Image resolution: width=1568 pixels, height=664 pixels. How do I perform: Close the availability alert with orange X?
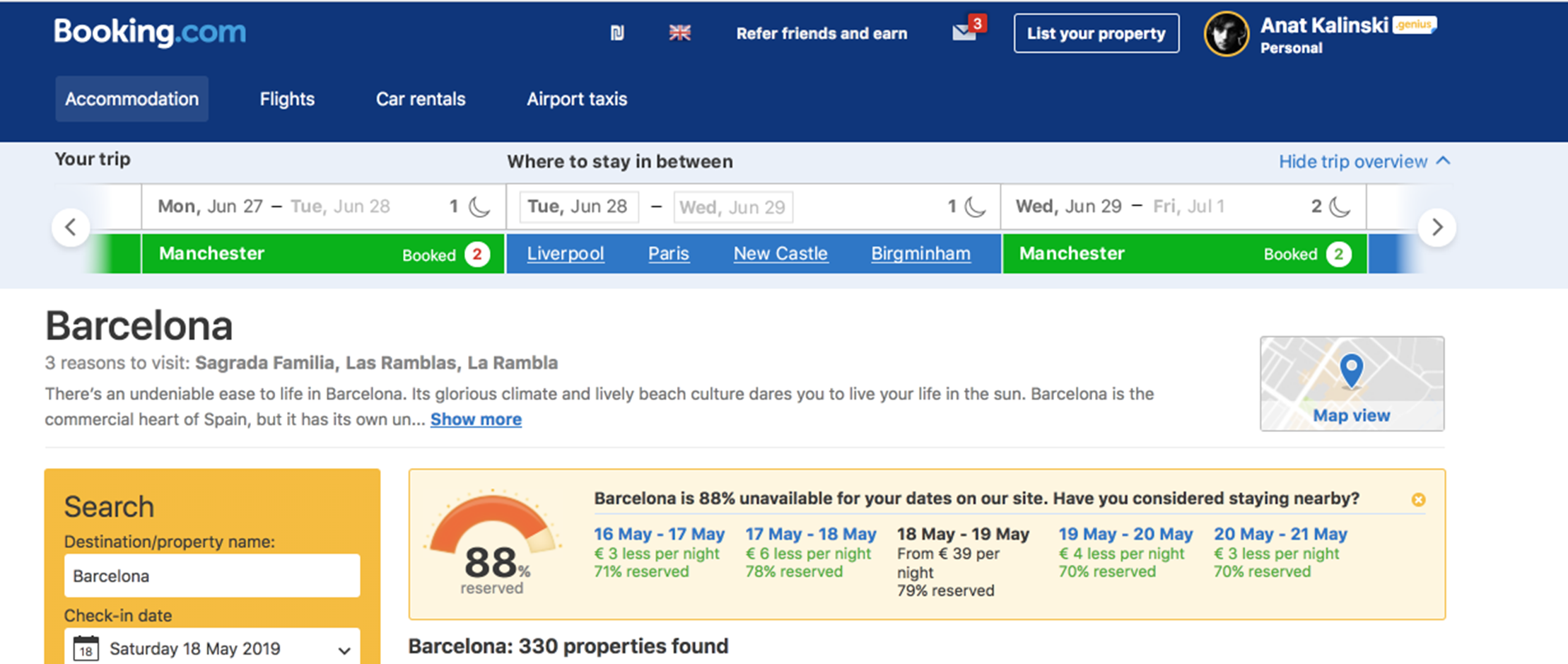1418,500
